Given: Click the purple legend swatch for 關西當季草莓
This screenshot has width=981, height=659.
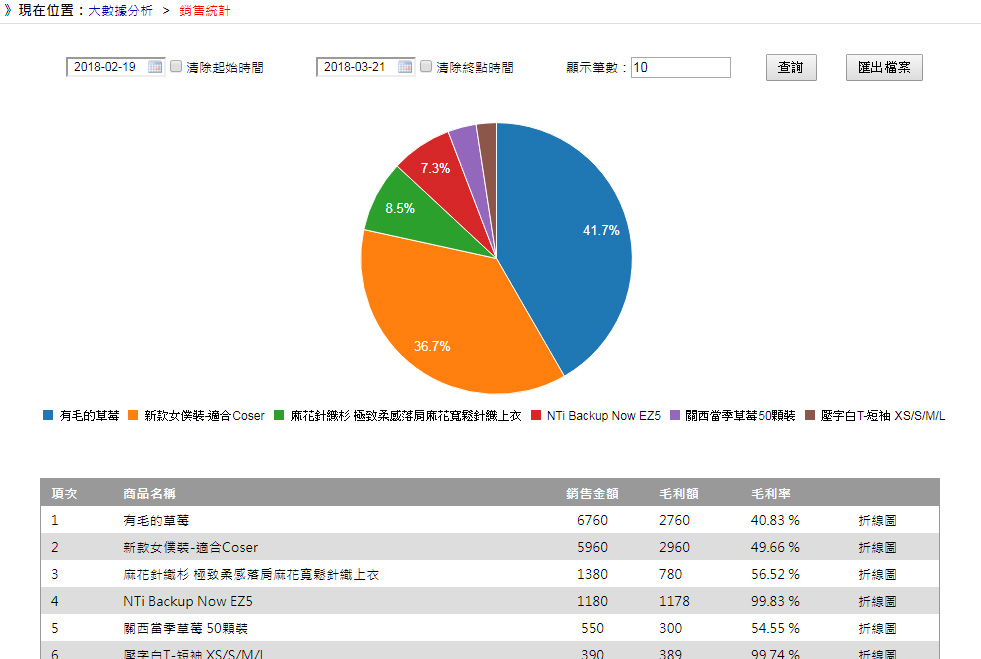Looking at the screenshot, I should (674, 415).
